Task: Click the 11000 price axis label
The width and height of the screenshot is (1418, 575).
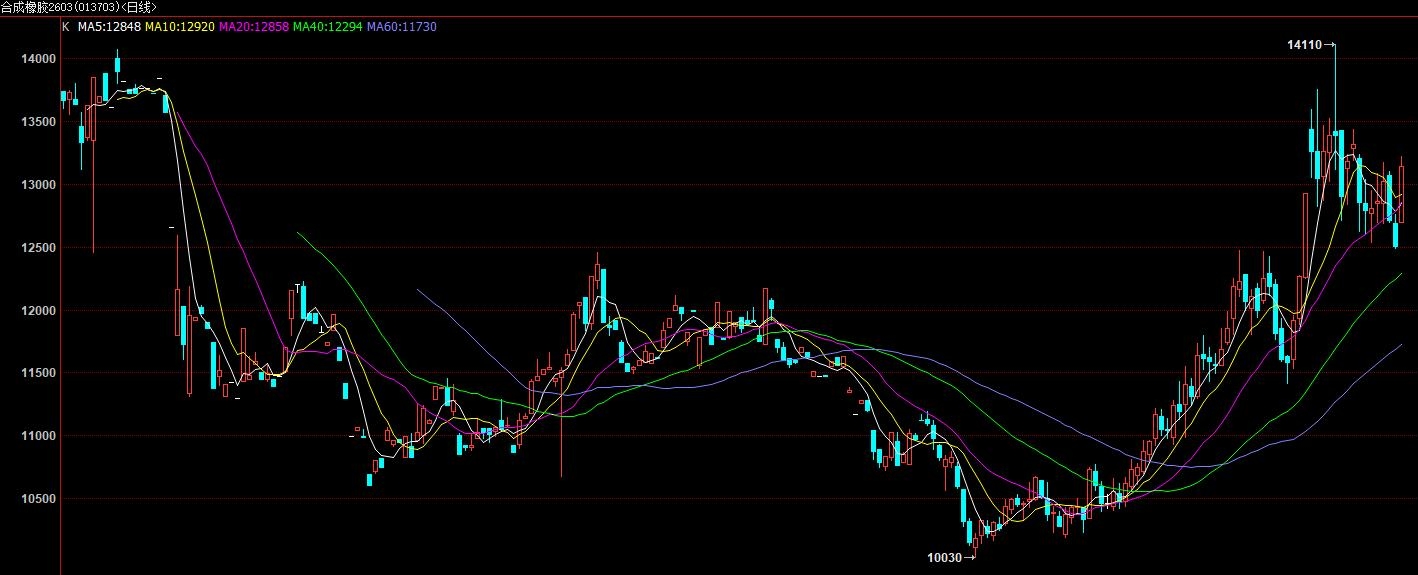Action: coord(37,436)
